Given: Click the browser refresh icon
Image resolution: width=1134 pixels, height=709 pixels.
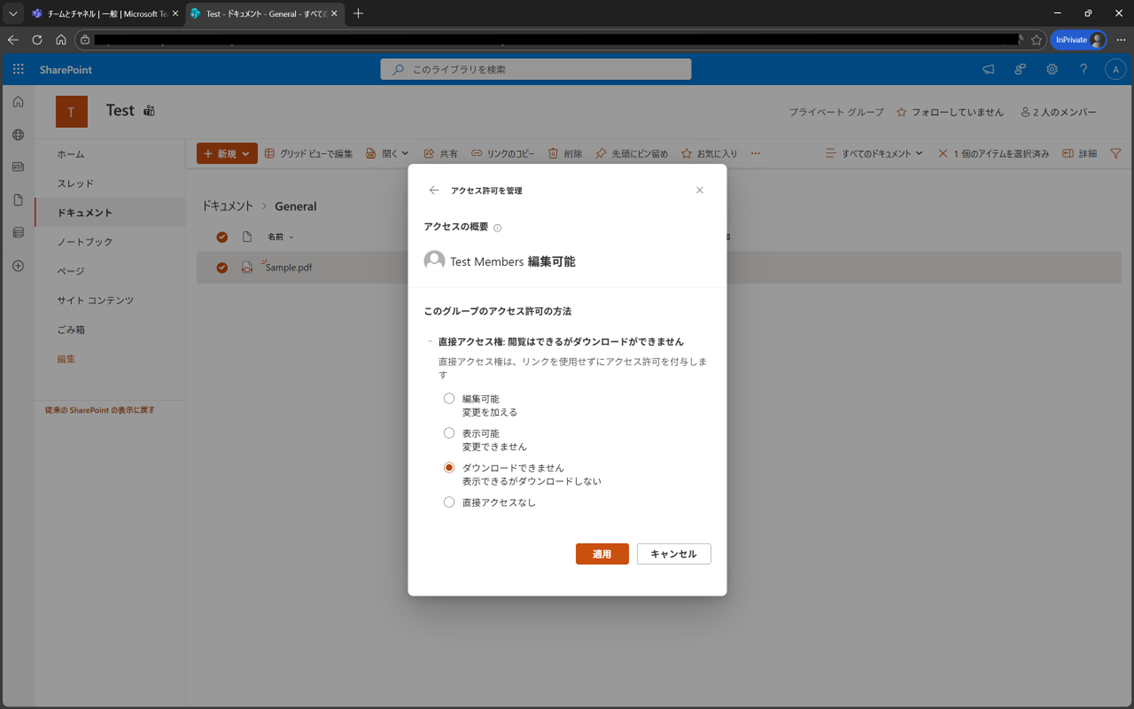Looking at the screenshot, I should (37, 40).
